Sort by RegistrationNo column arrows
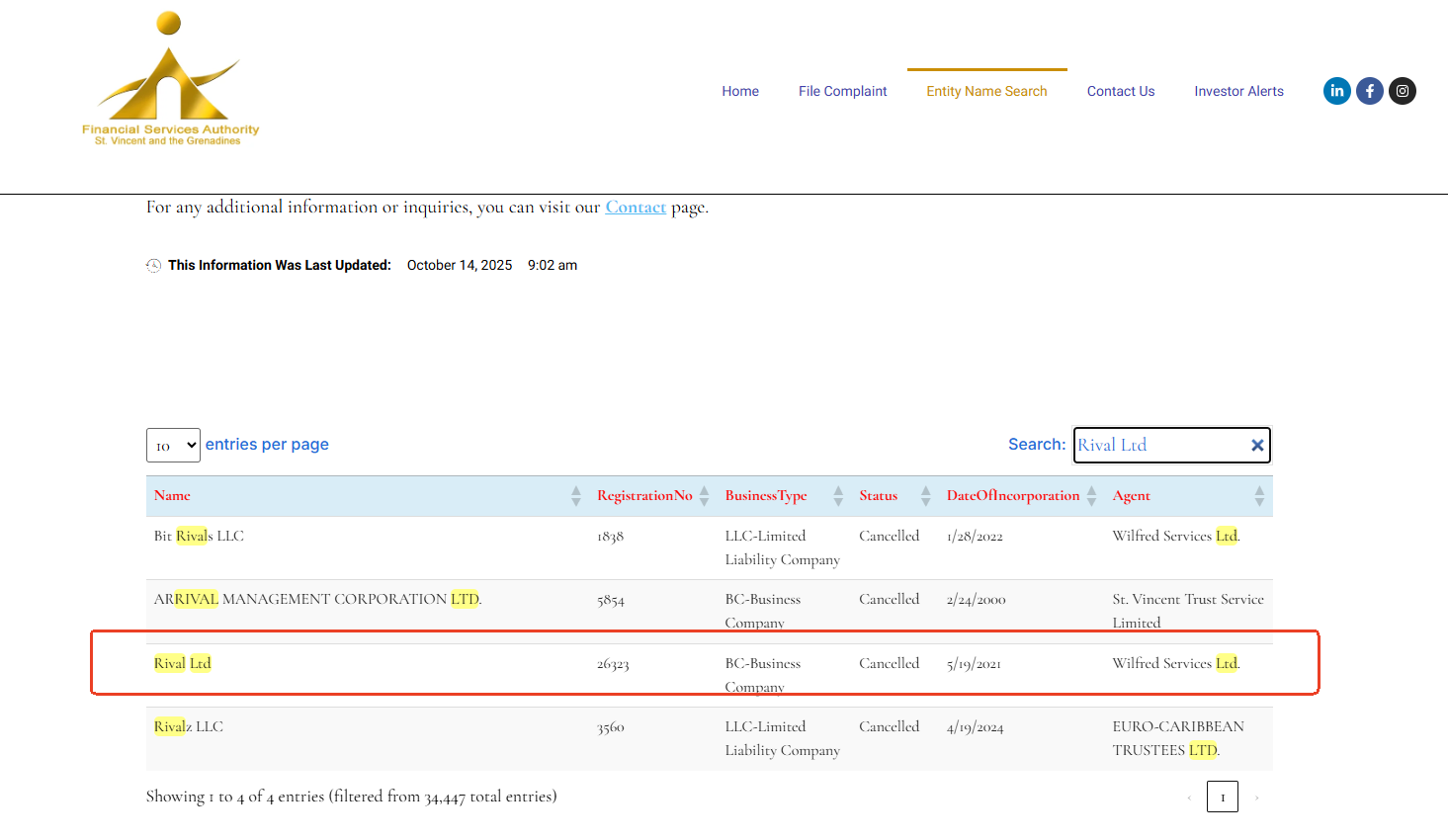The height and width of the screenshot is (840, 1448). 704,496
